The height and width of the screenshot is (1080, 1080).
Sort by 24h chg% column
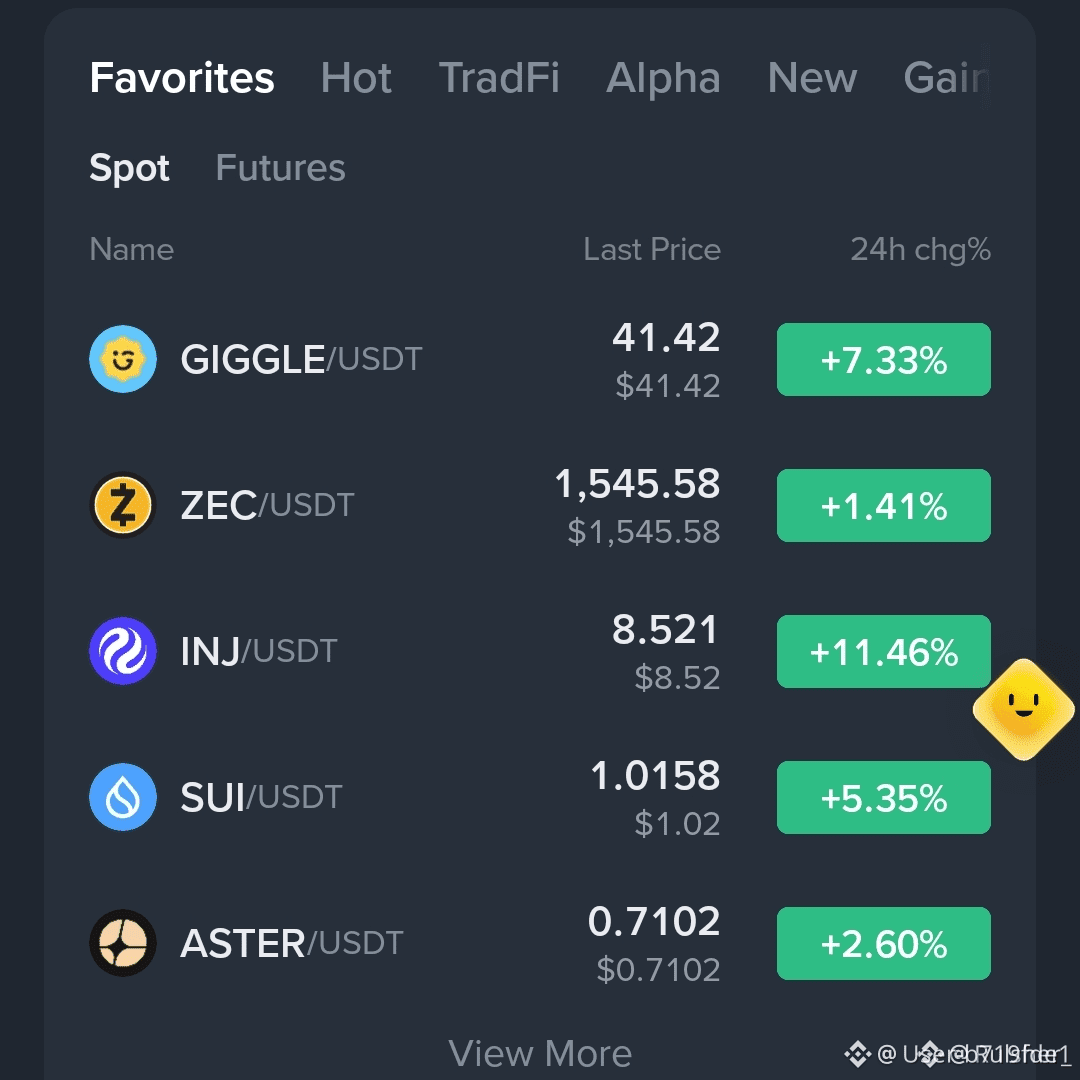(920, 249)
